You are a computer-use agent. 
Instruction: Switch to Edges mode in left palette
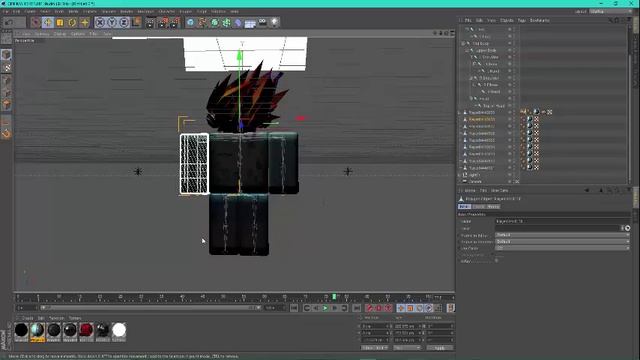click(7, 93)
